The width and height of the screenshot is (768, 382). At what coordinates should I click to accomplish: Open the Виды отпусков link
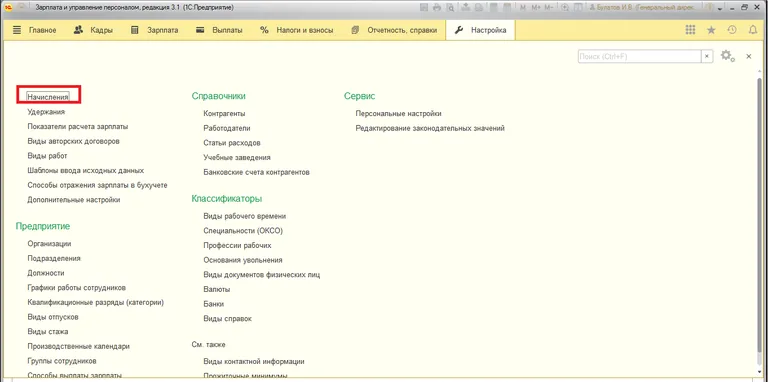(x=53, y=317)
